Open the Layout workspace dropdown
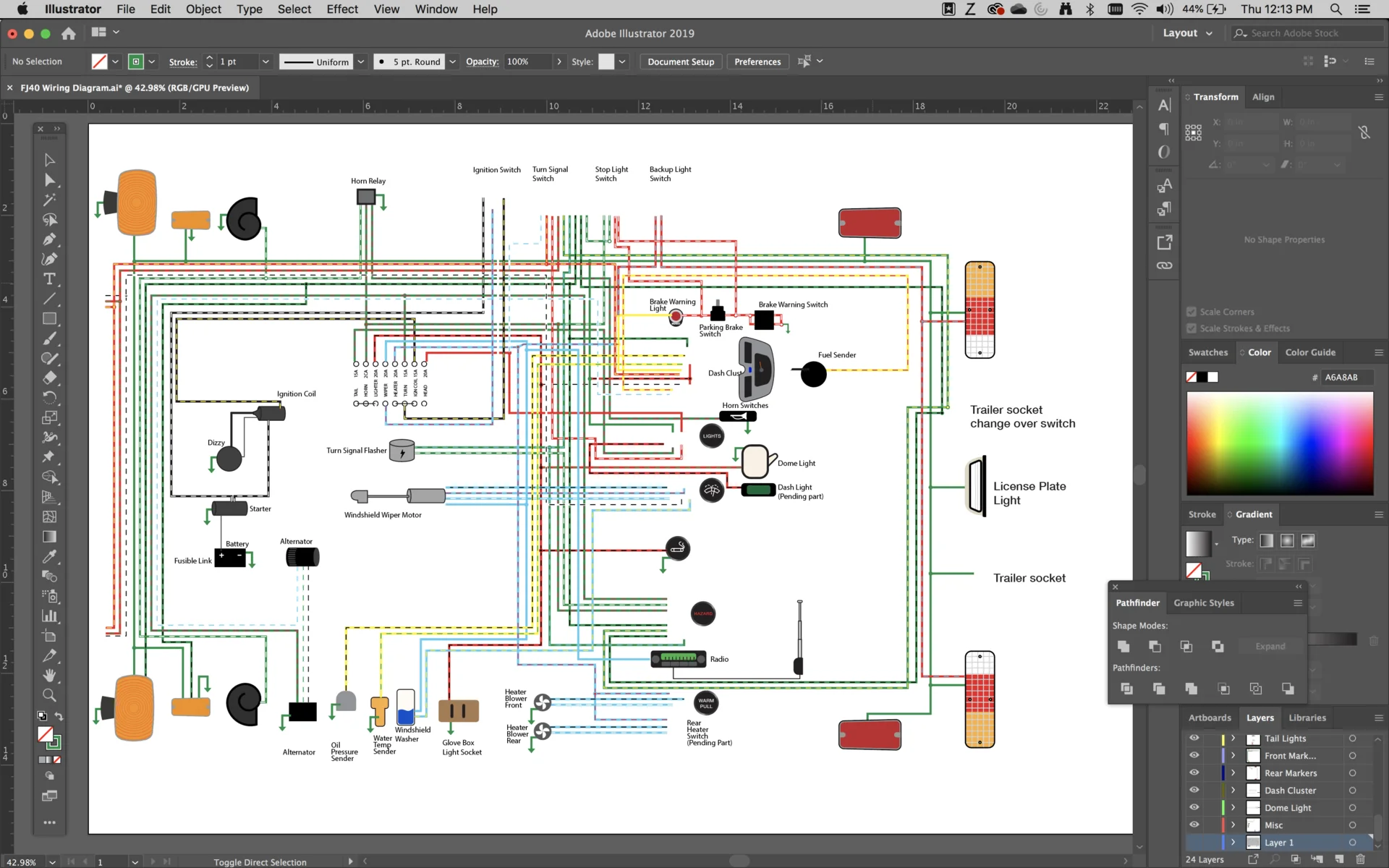Viewport: 1389px width, 868px height. coord(1187,33)
